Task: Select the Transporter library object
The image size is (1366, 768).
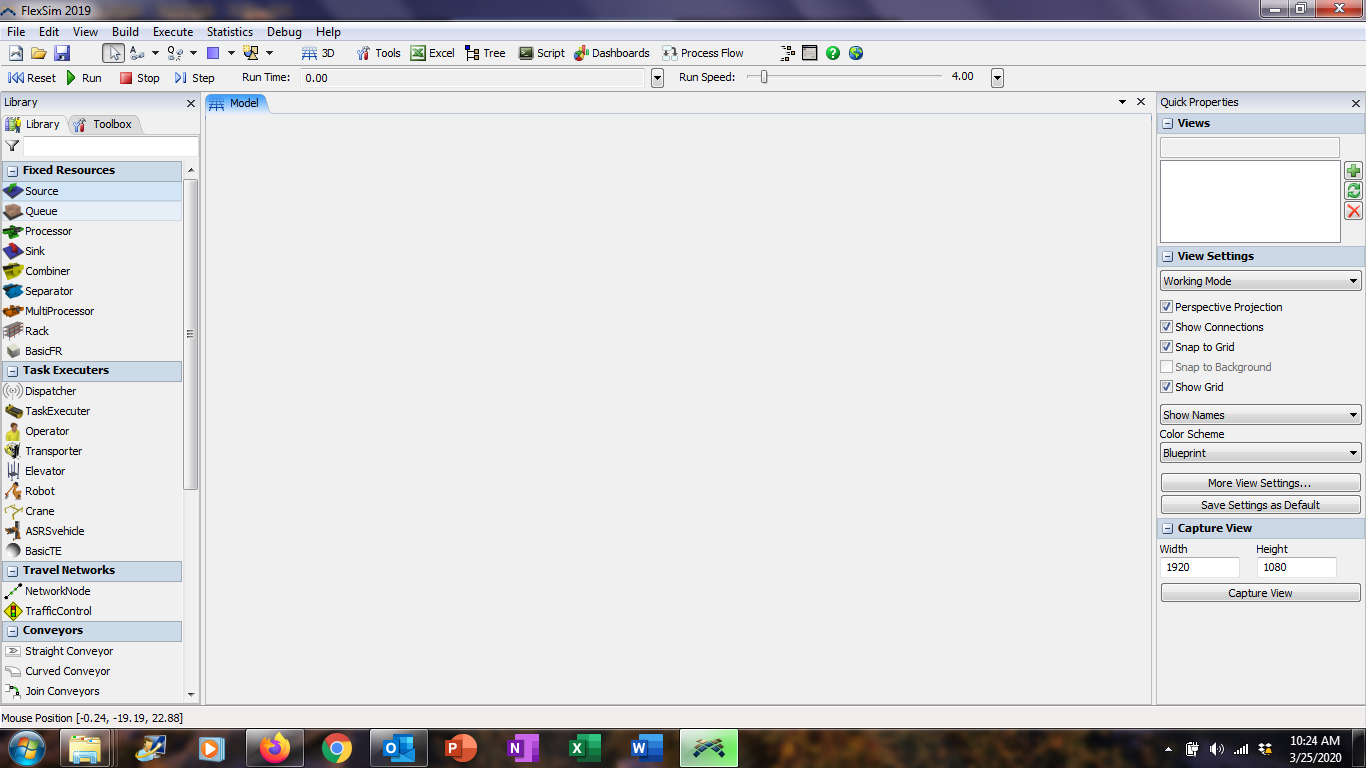Action: click(x=92, y=451)
